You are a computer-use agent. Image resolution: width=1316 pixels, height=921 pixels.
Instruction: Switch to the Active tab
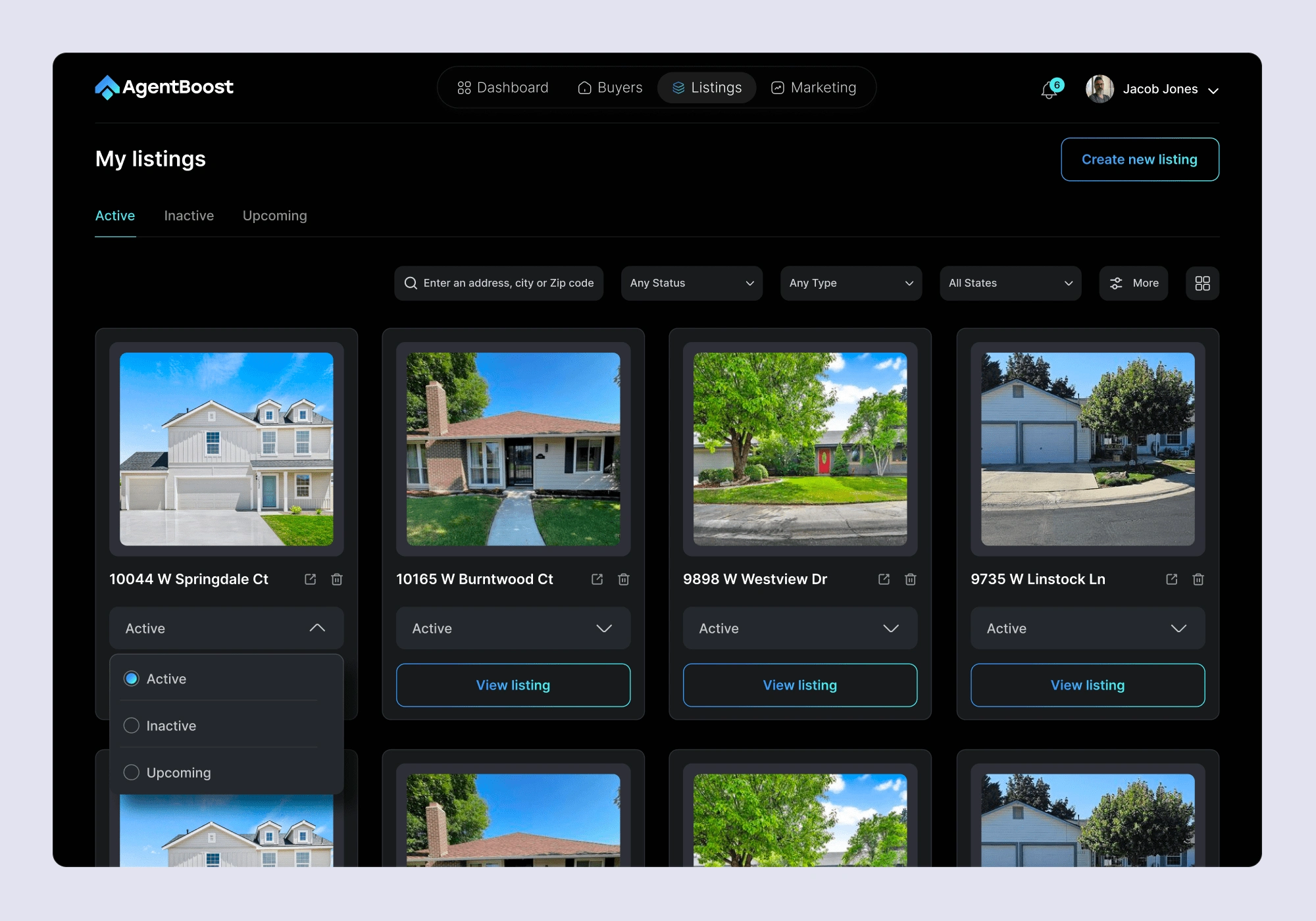click(x=115, y=216)
